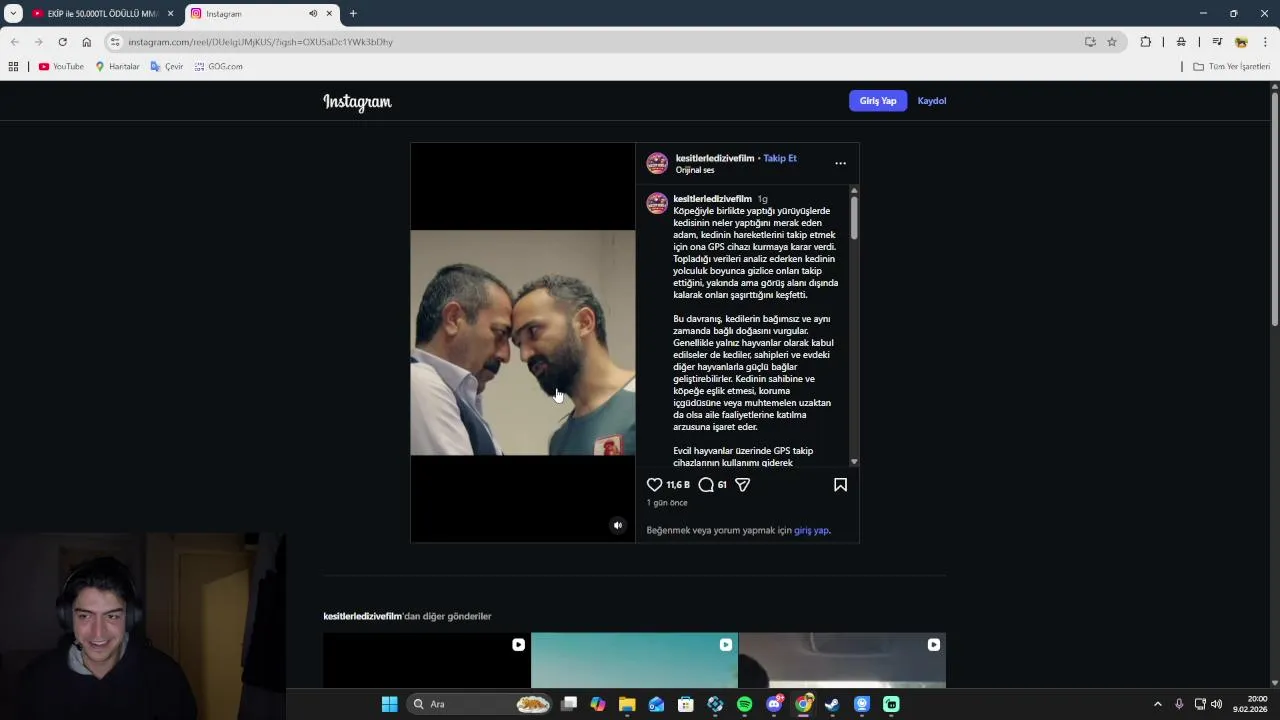Viewport: 1280px width, 720px height.
Task: Open the three-dot more options menu on post
Action: point(840,163)
